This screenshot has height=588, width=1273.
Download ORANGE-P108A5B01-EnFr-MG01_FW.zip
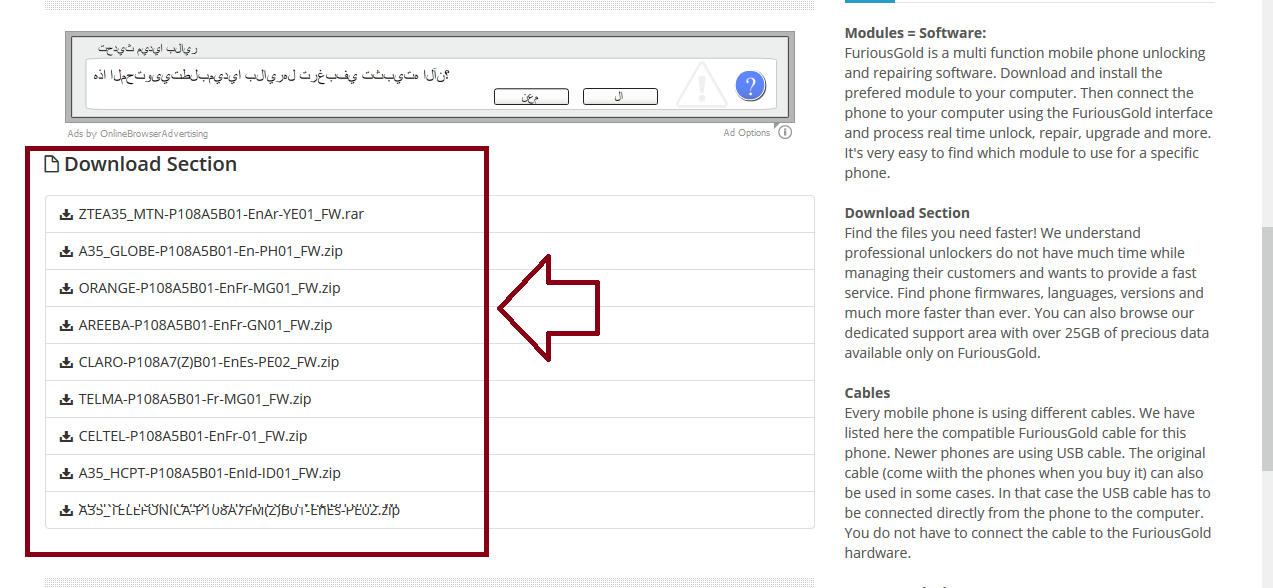209,288
